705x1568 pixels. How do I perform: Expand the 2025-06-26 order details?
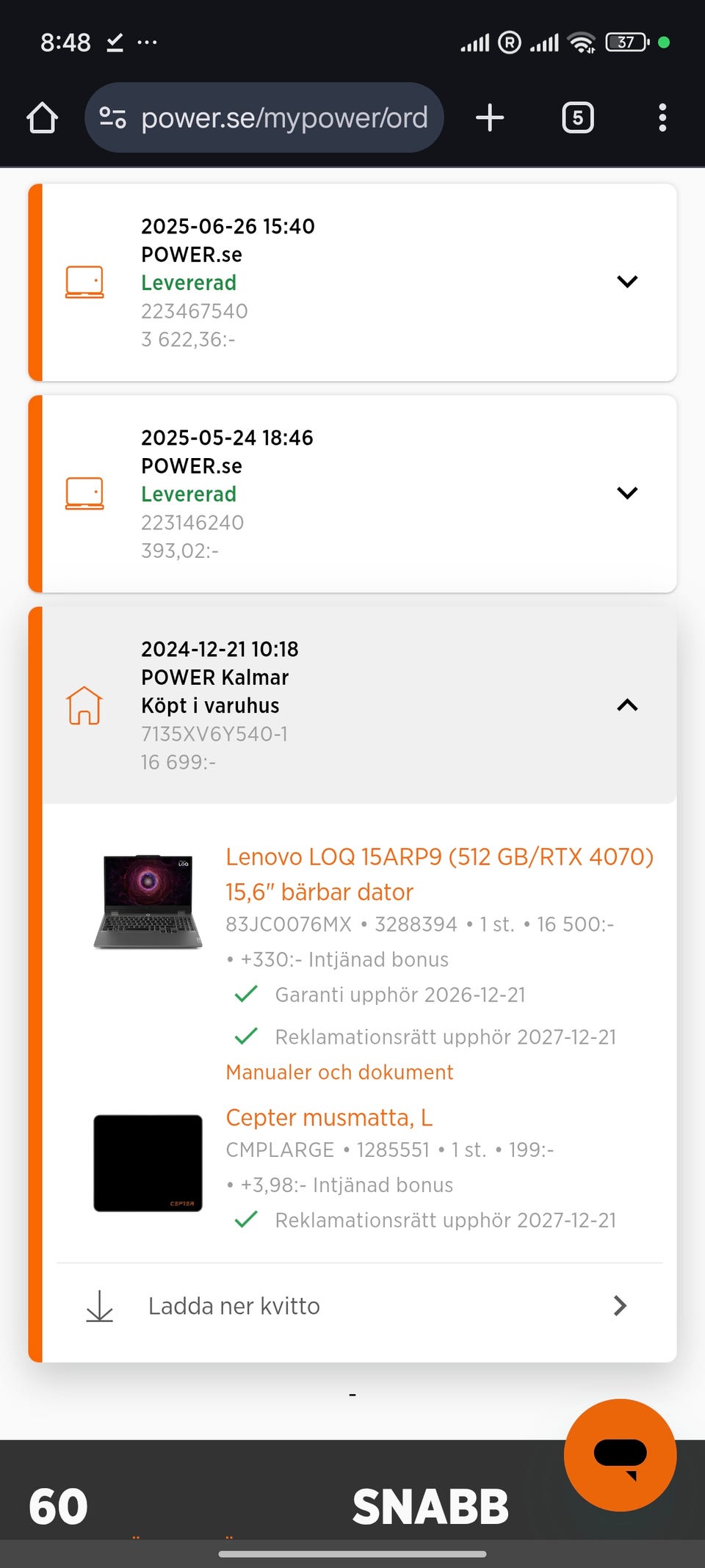[627, 282]
